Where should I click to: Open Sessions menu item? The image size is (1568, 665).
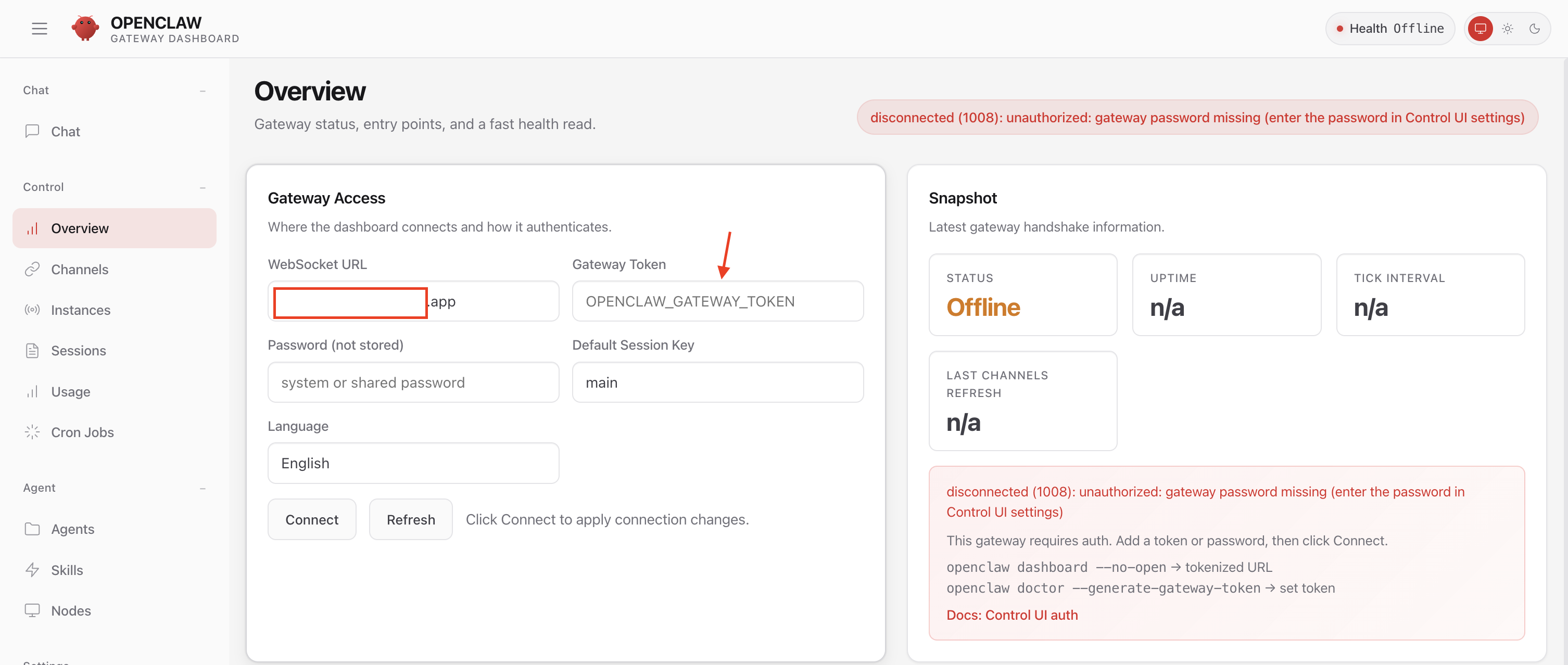[x=79, y=351]
